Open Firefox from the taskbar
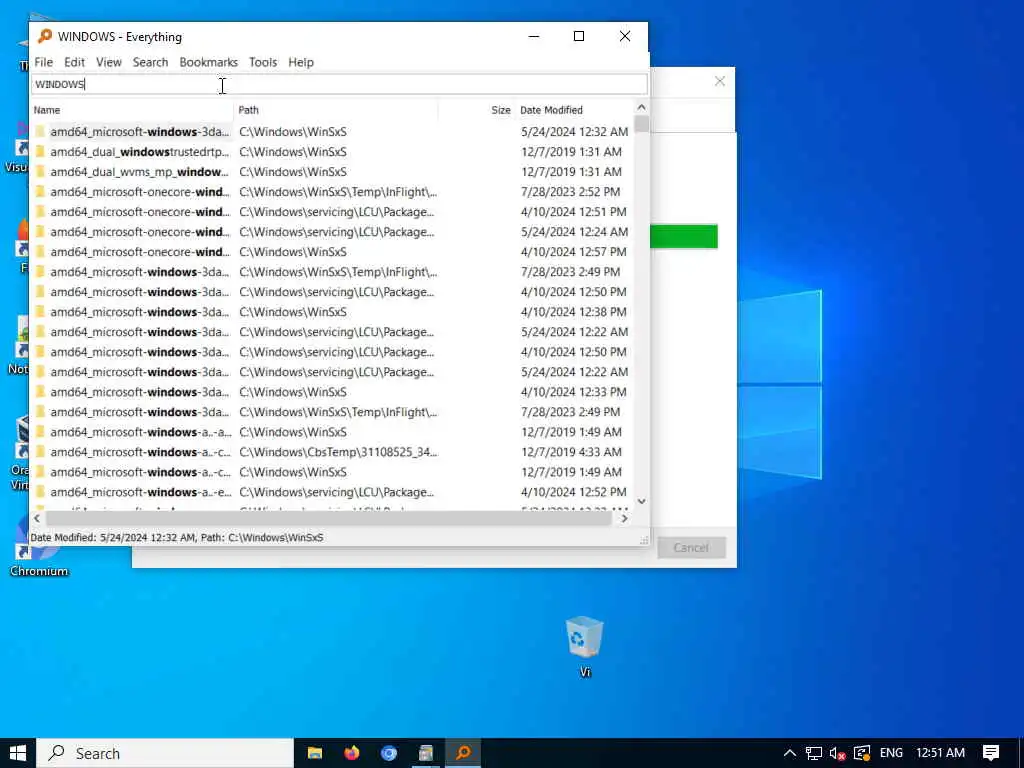This screenshot has height=768, width=1024. [x=351, y=753]
